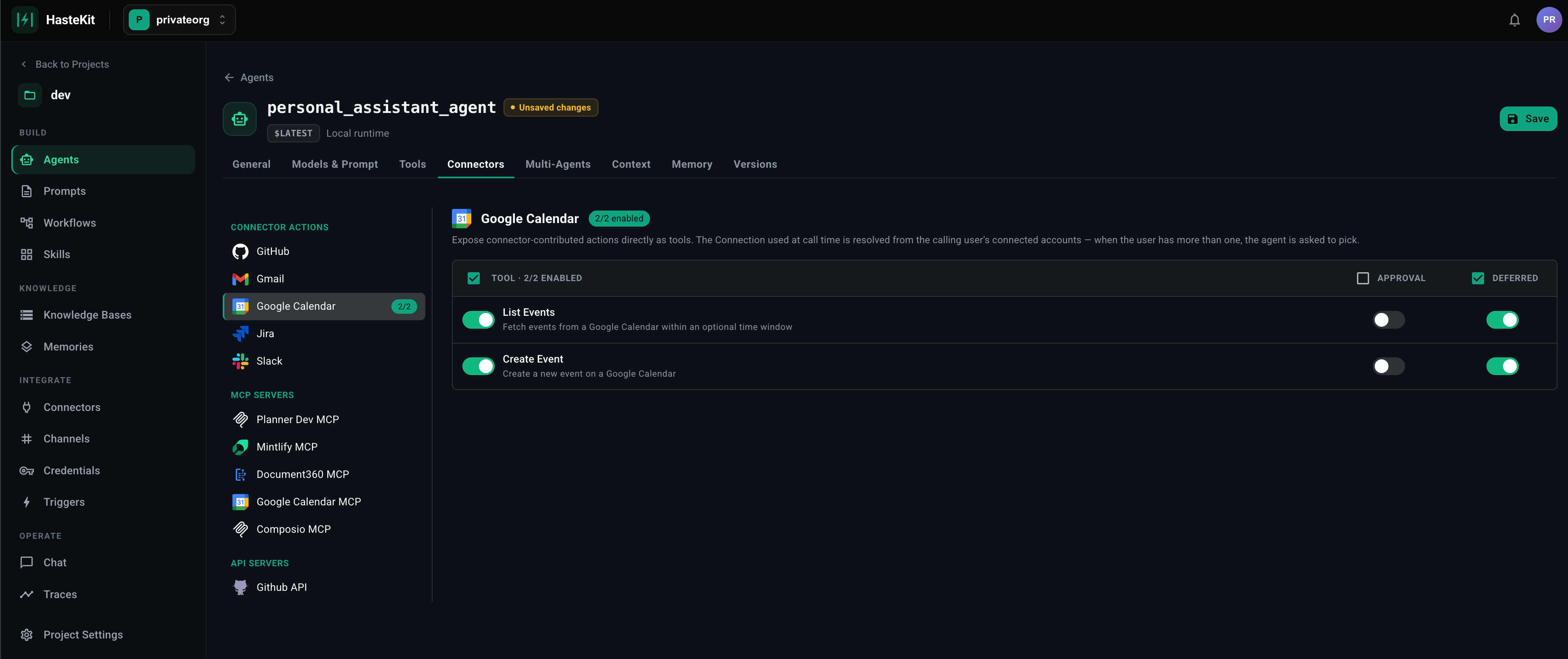Open the Memory tab
Screen dimensions: 1568x659
tap(692, 164)
